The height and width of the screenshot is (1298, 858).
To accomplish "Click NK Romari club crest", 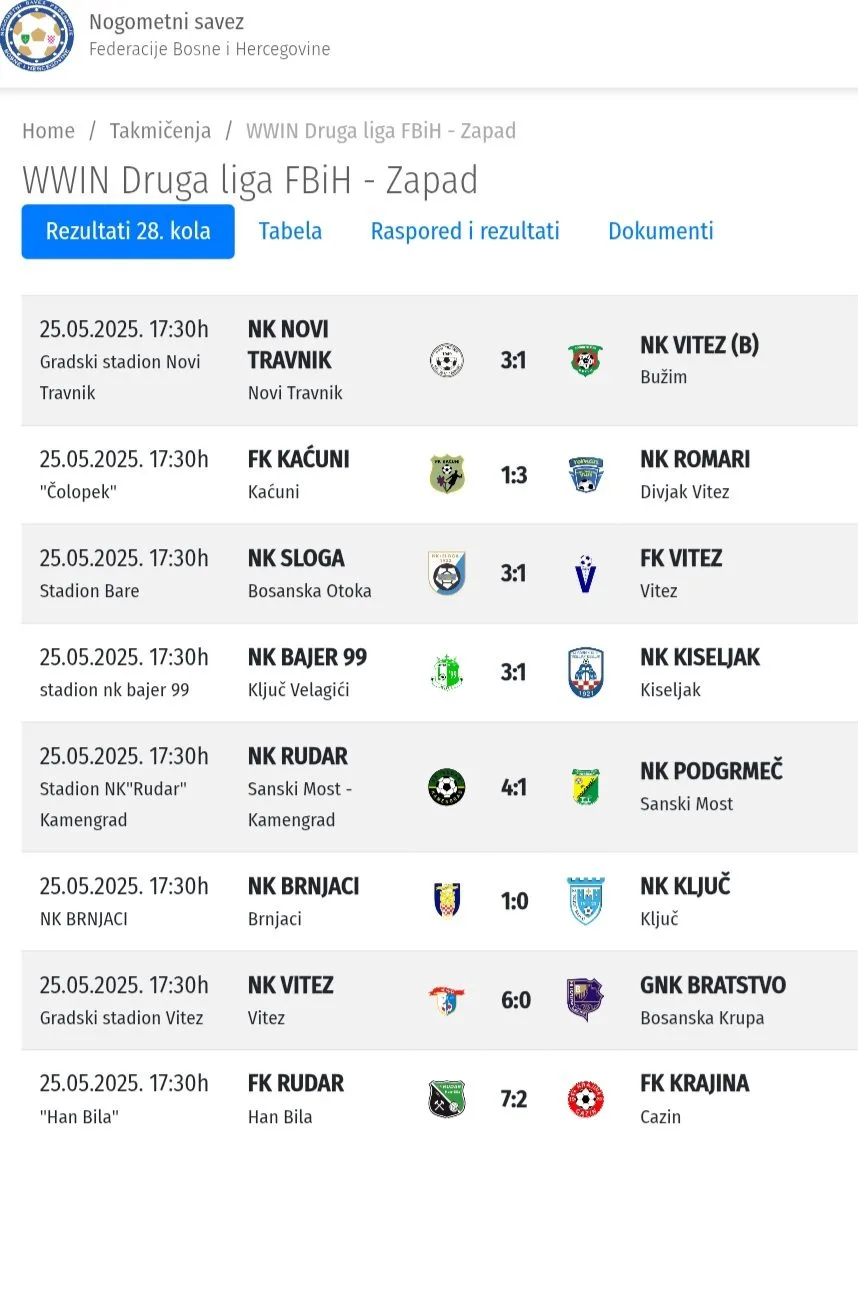I will click(x=586, y=475).
